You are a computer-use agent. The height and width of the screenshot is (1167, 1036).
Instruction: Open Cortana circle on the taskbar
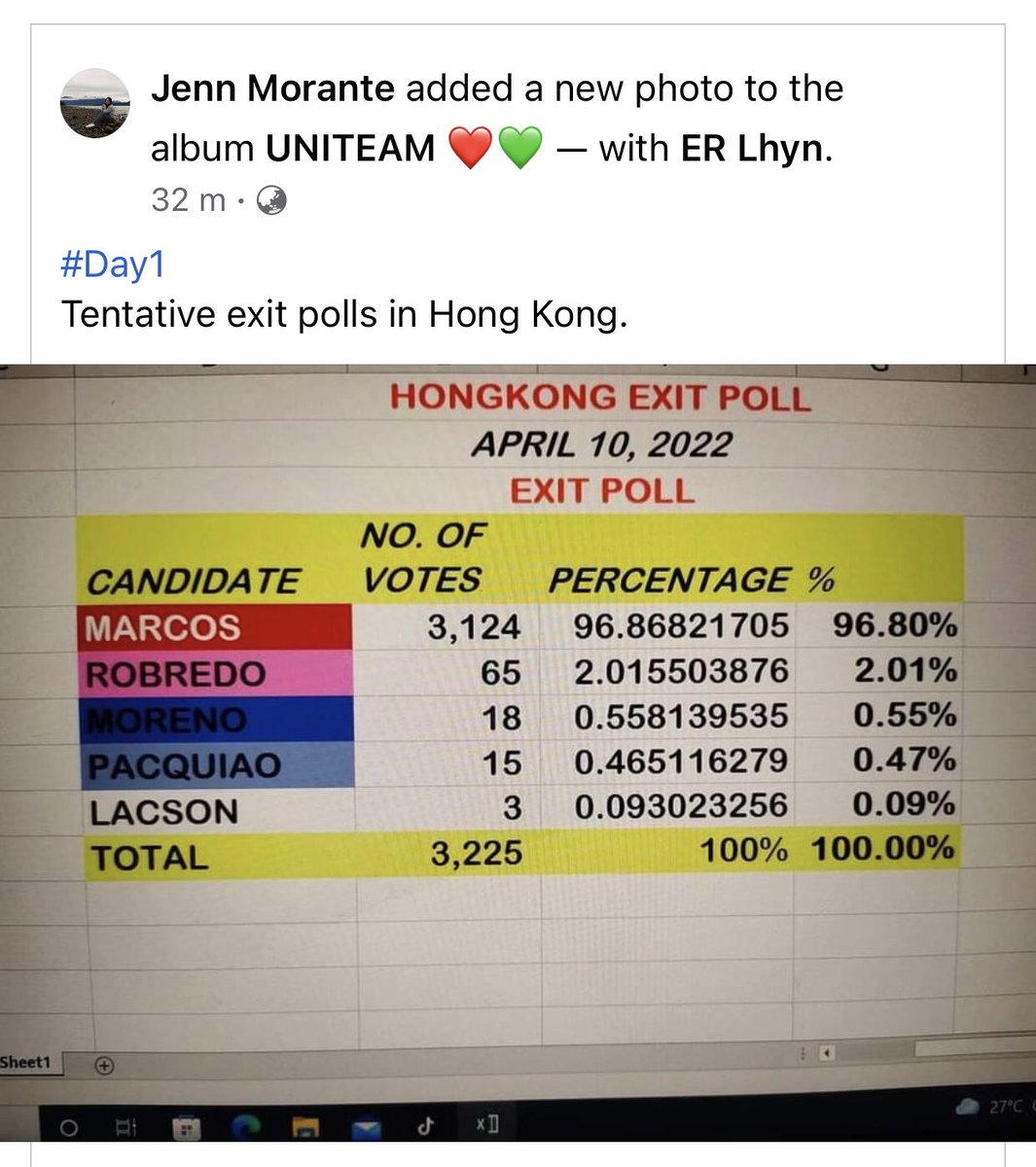[x=68, y=1128]
